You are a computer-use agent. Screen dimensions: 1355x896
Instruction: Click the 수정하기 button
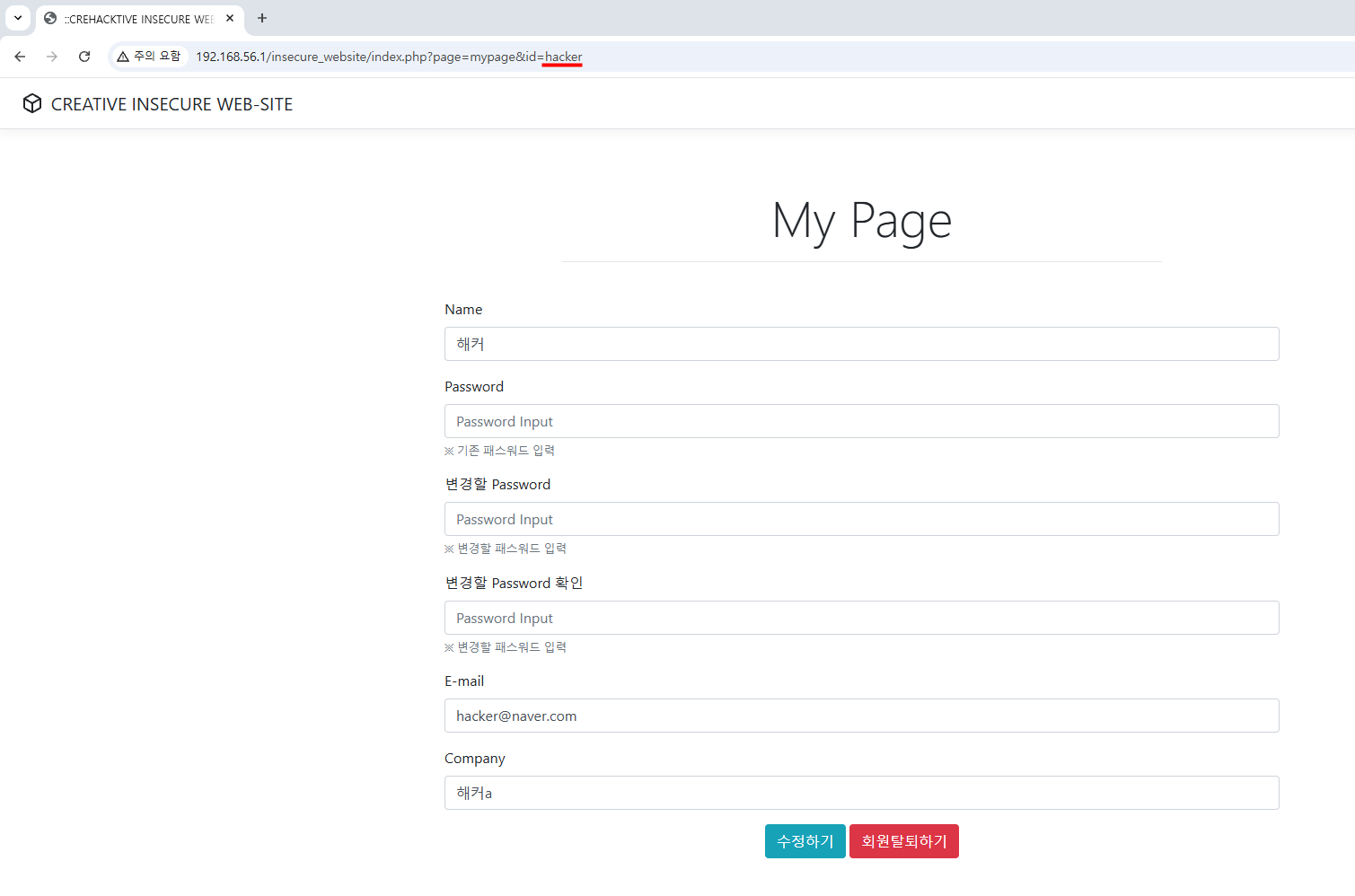[805, 841]
